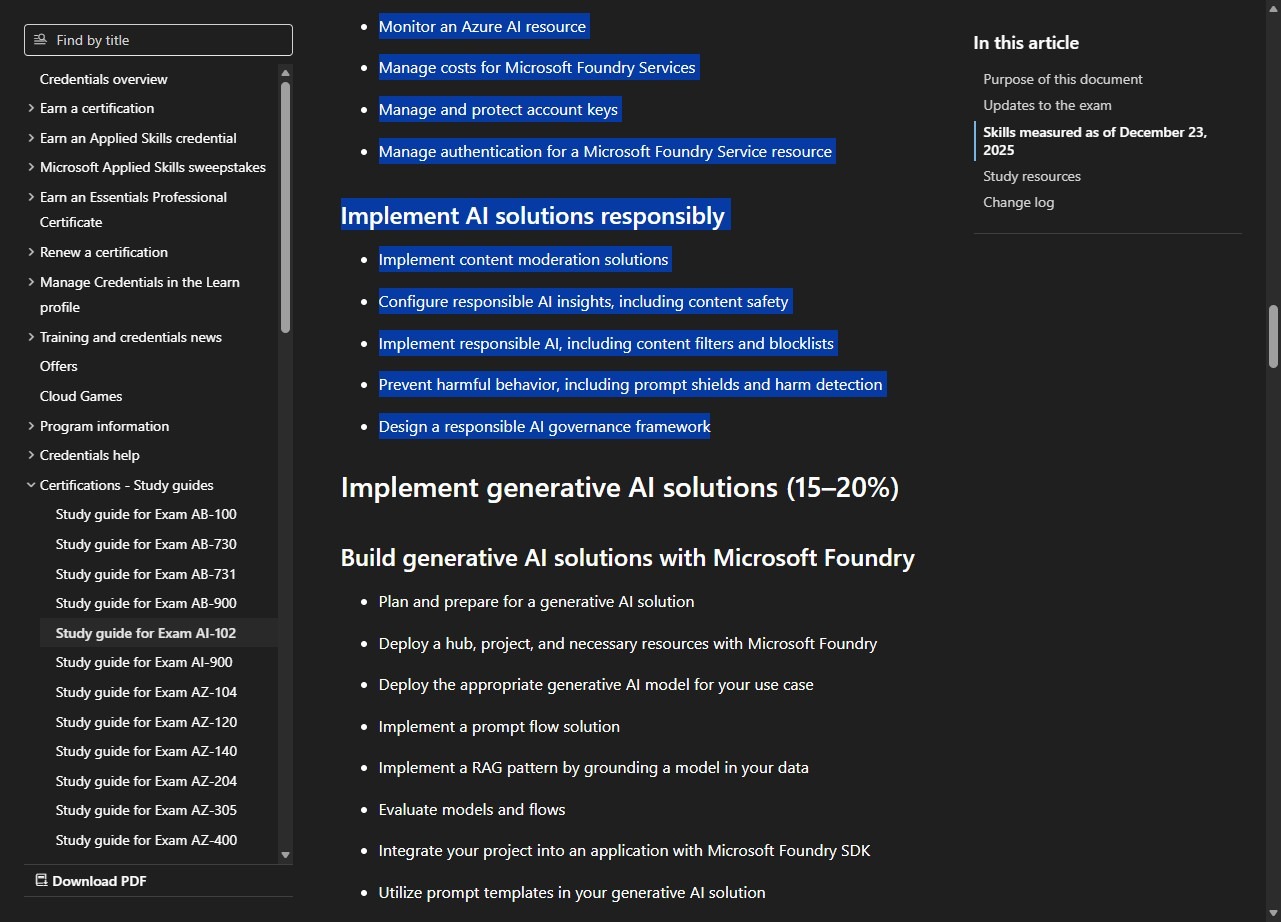Open Study guide for Exam AZ-305
The width and height of the screenshot is (1281, 922).
(146, 810)
